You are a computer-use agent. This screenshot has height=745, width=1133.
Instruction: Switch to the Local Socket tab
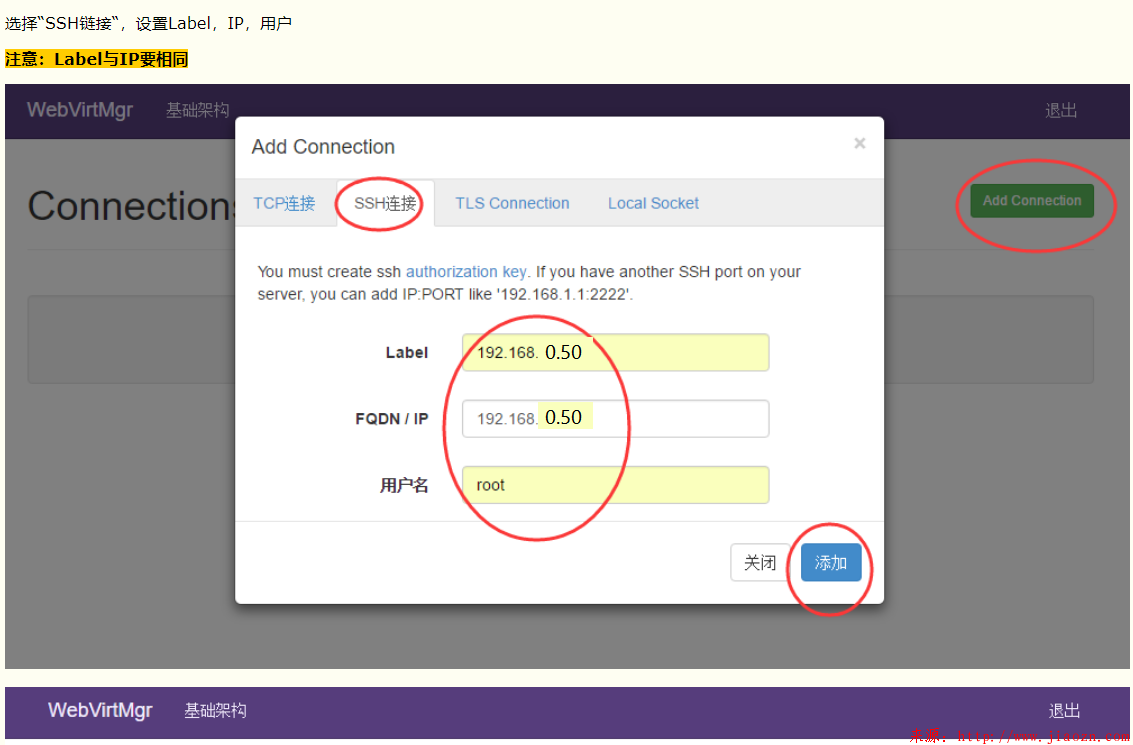pos(653,203)
